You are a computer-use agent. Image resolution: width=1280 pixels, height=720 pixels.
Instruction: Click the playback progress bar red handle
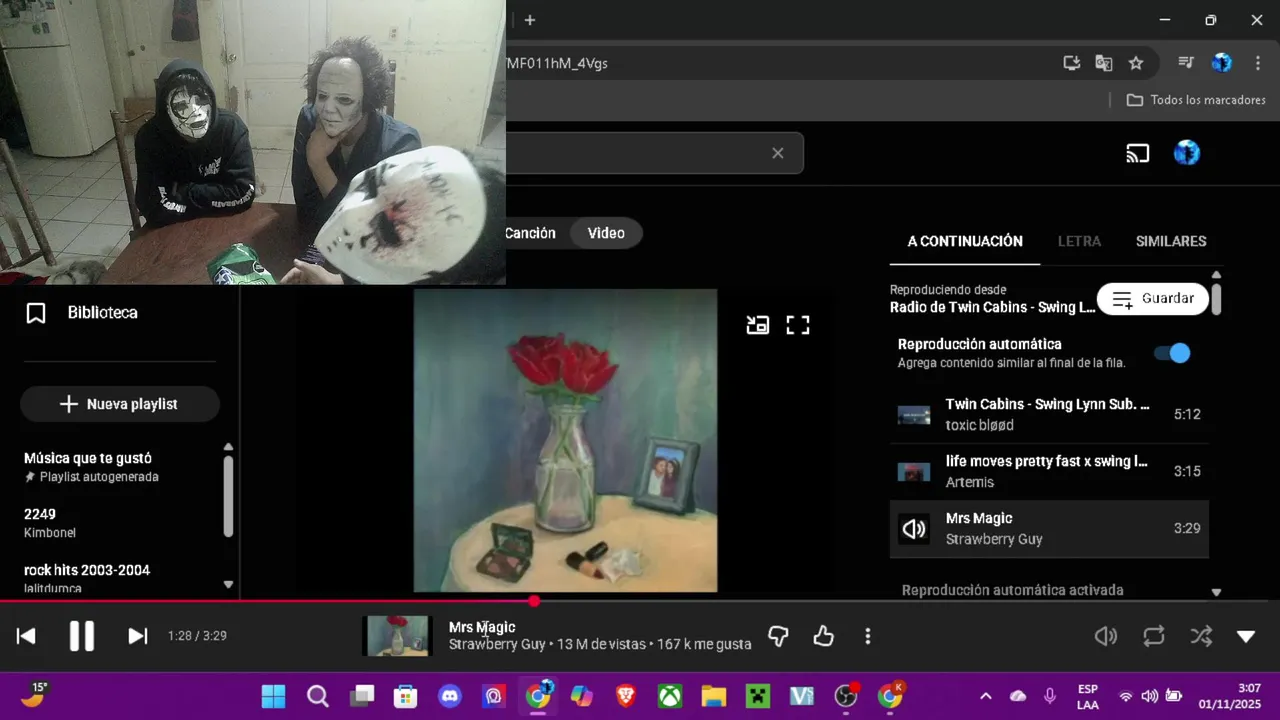tap(534, 601)
